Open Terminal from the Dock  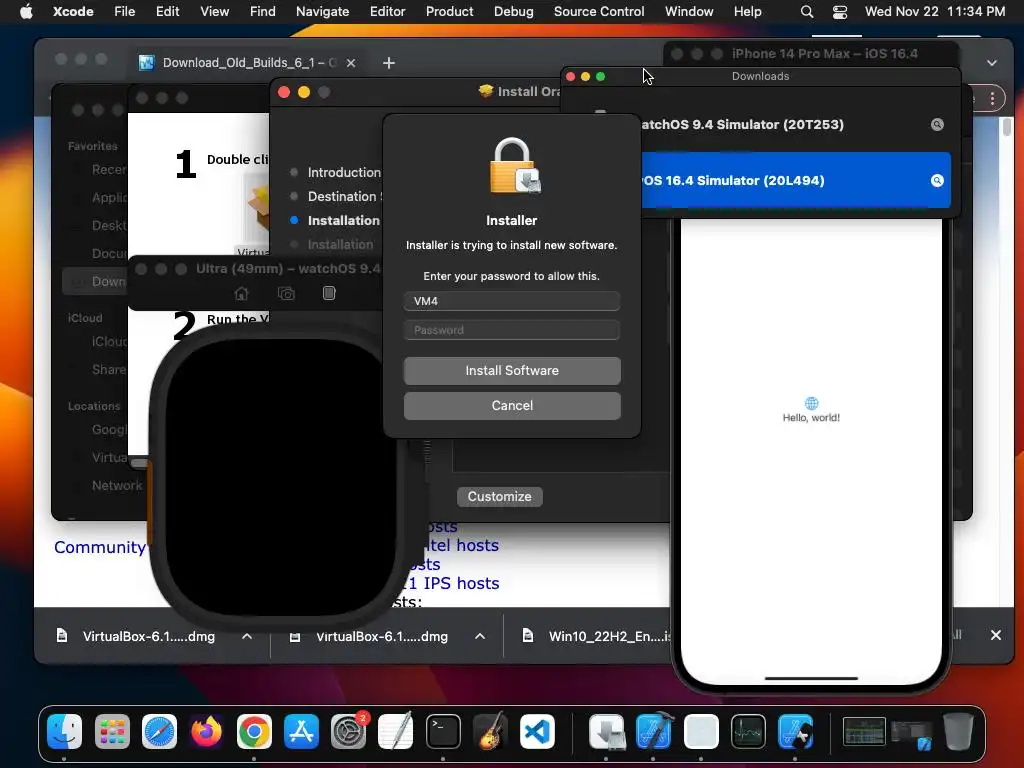(443, 731)
